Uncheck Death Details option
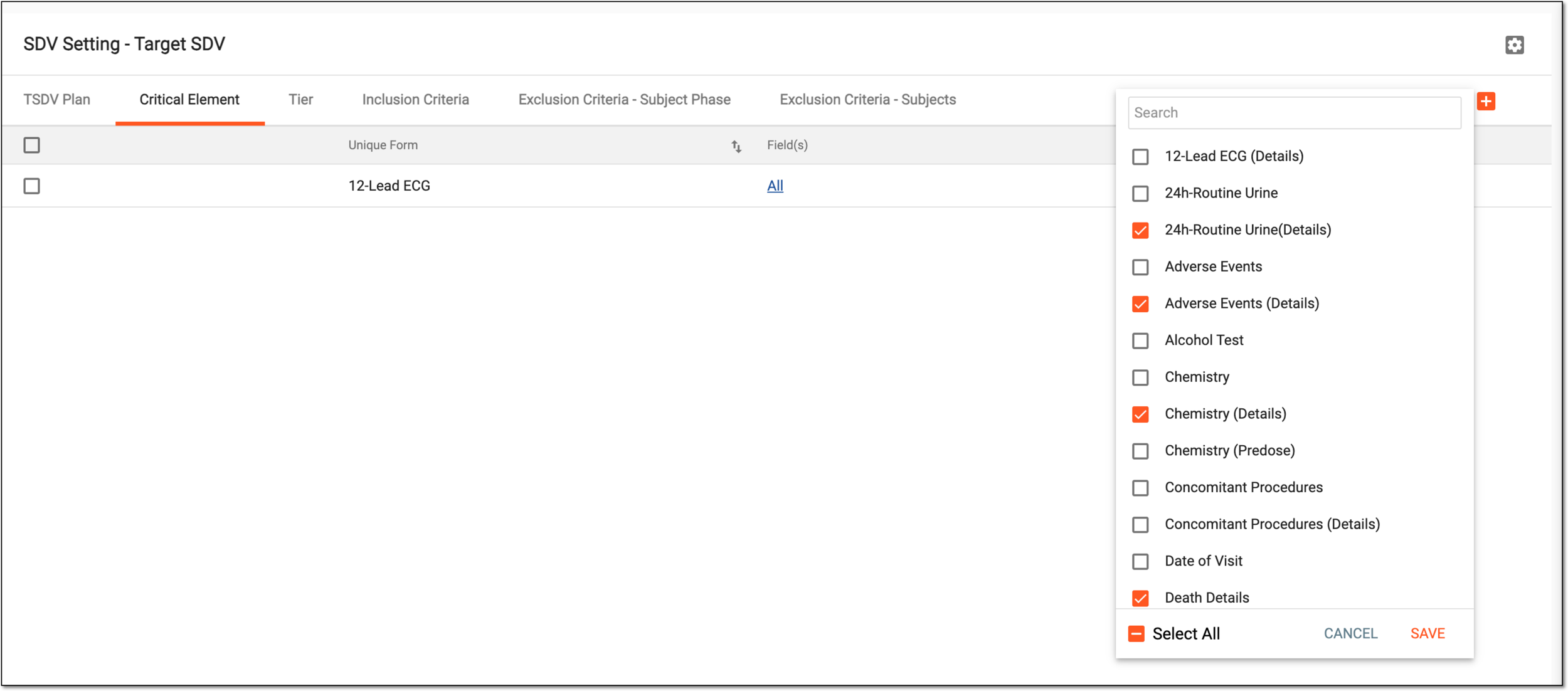This screenshot has width=1568, height=691. 1140,598
